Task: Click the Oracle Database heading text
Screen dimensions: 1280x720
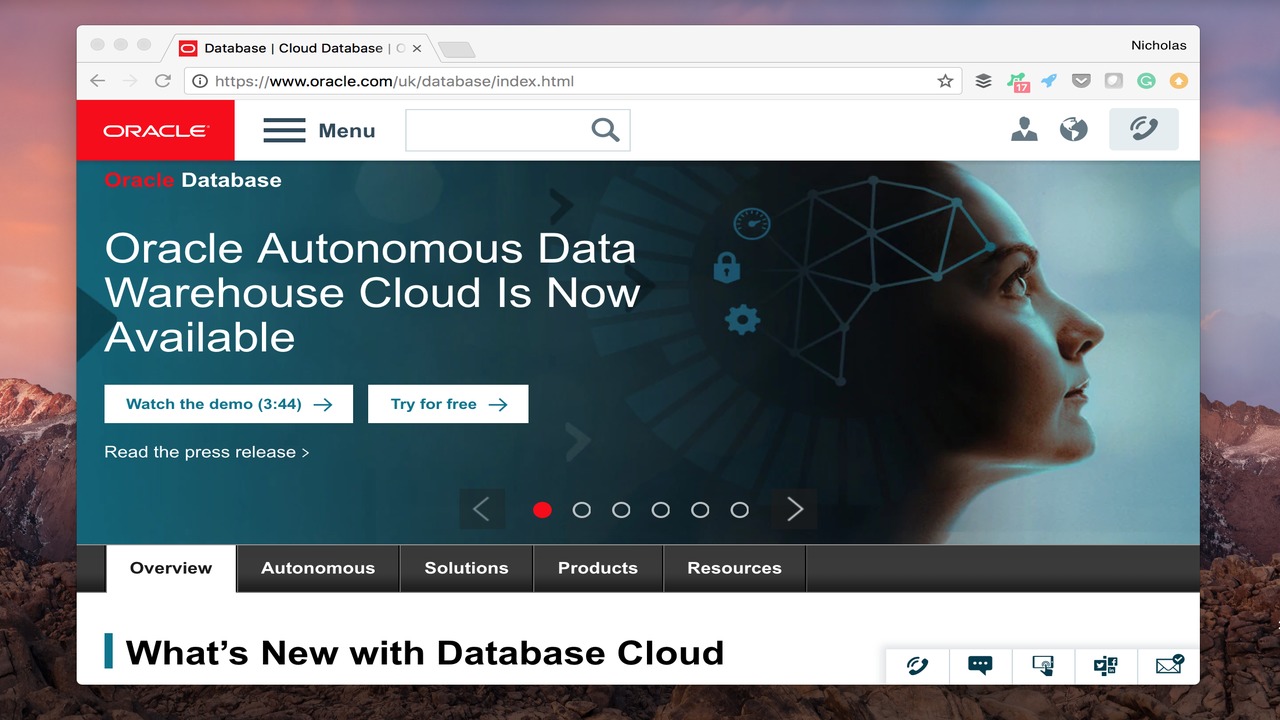Action: tap(193, 180)
